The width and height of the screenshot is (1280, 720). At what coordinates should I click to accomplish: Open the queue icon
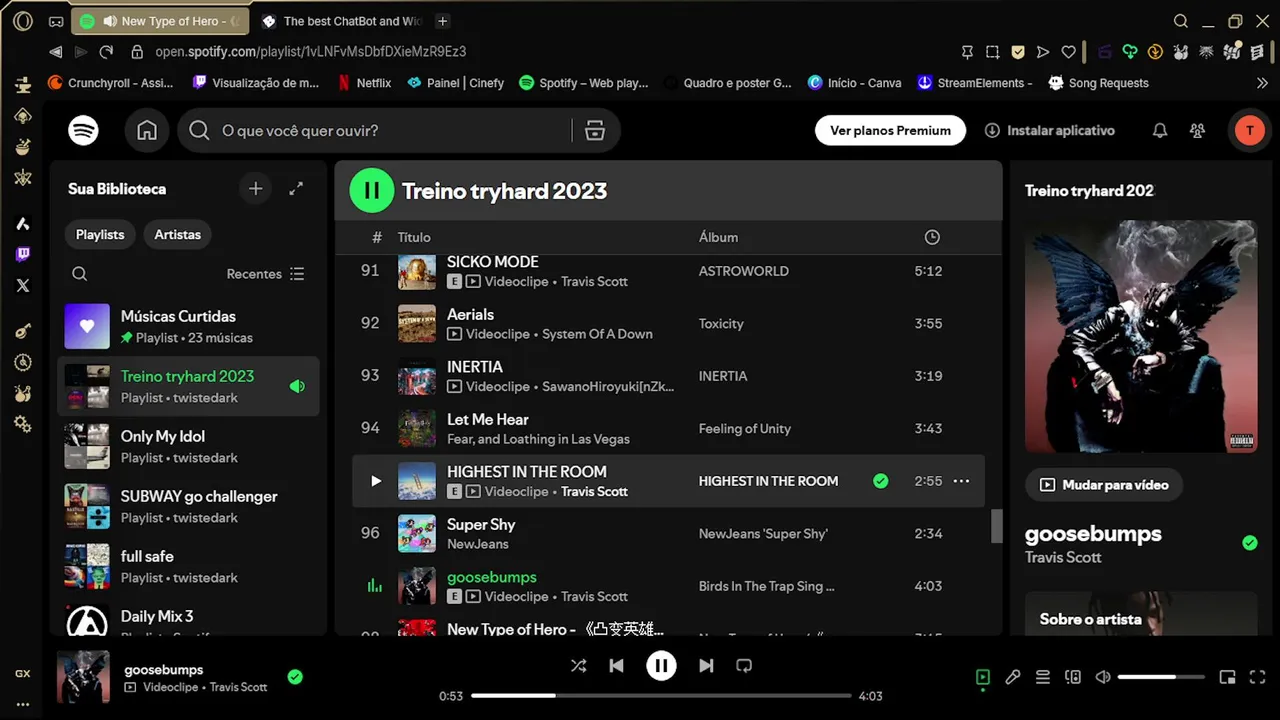point(1043,677)
